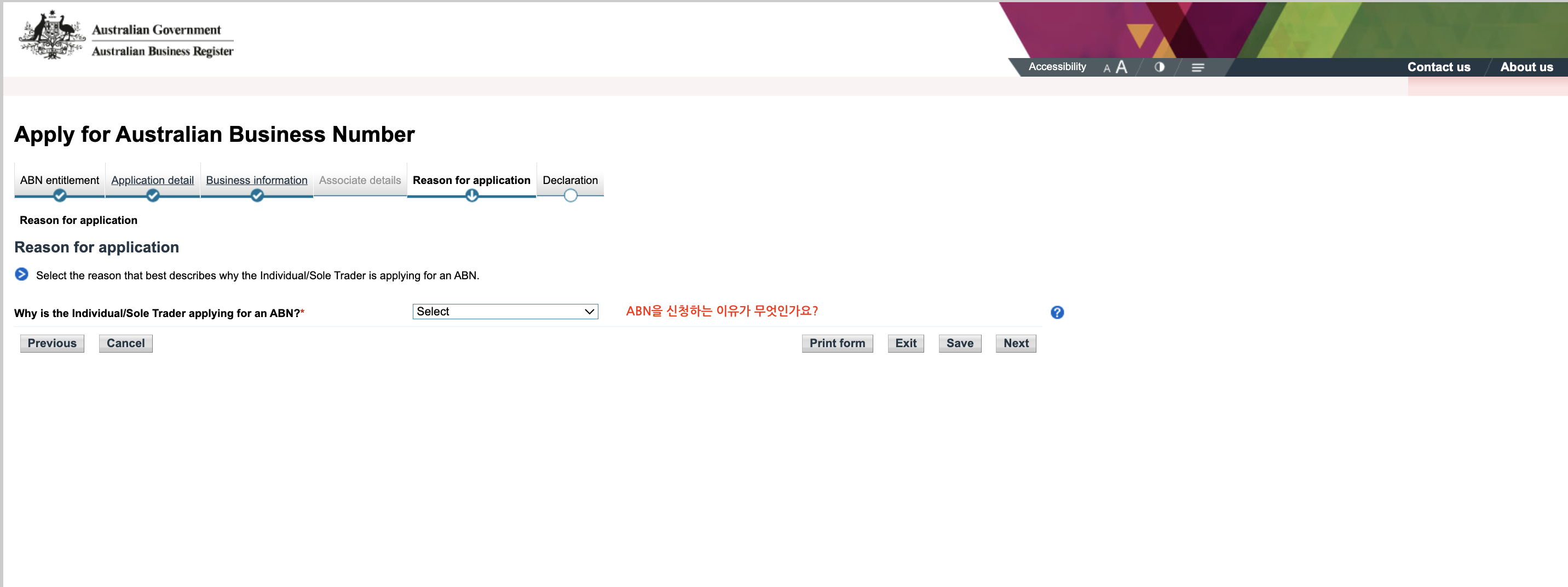Open the ABN reason Select dropdown
Viewport: 1568px width, 587px height.
pos(505,311)
